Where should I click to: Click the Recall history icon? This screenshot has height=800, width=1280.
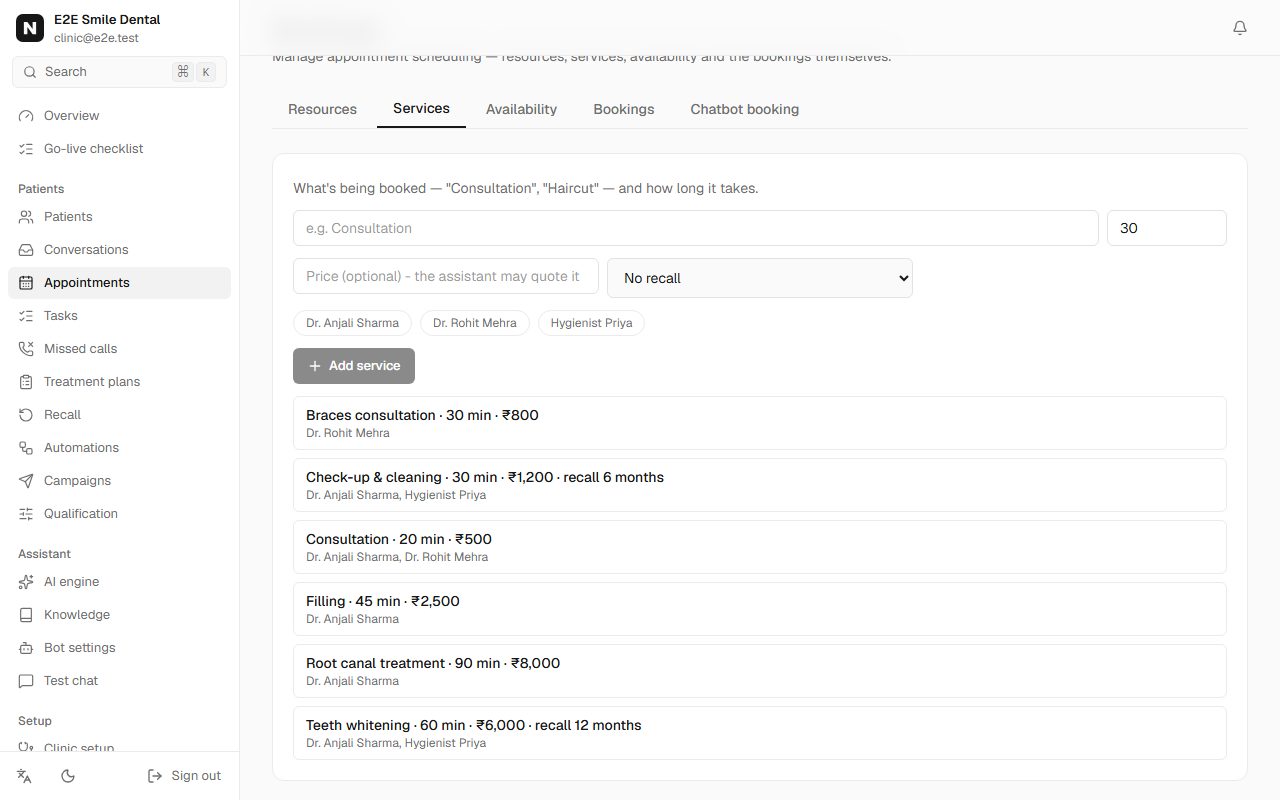pyautogui.click(x=26, y=415)
